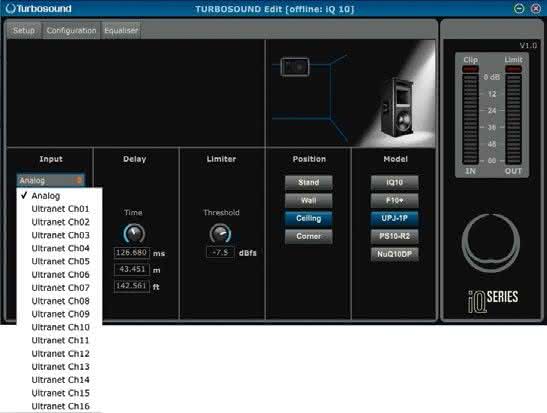Screen dimensions: 547x413
Task: Click the Limit indicator LED
Action: coord(514,69)
